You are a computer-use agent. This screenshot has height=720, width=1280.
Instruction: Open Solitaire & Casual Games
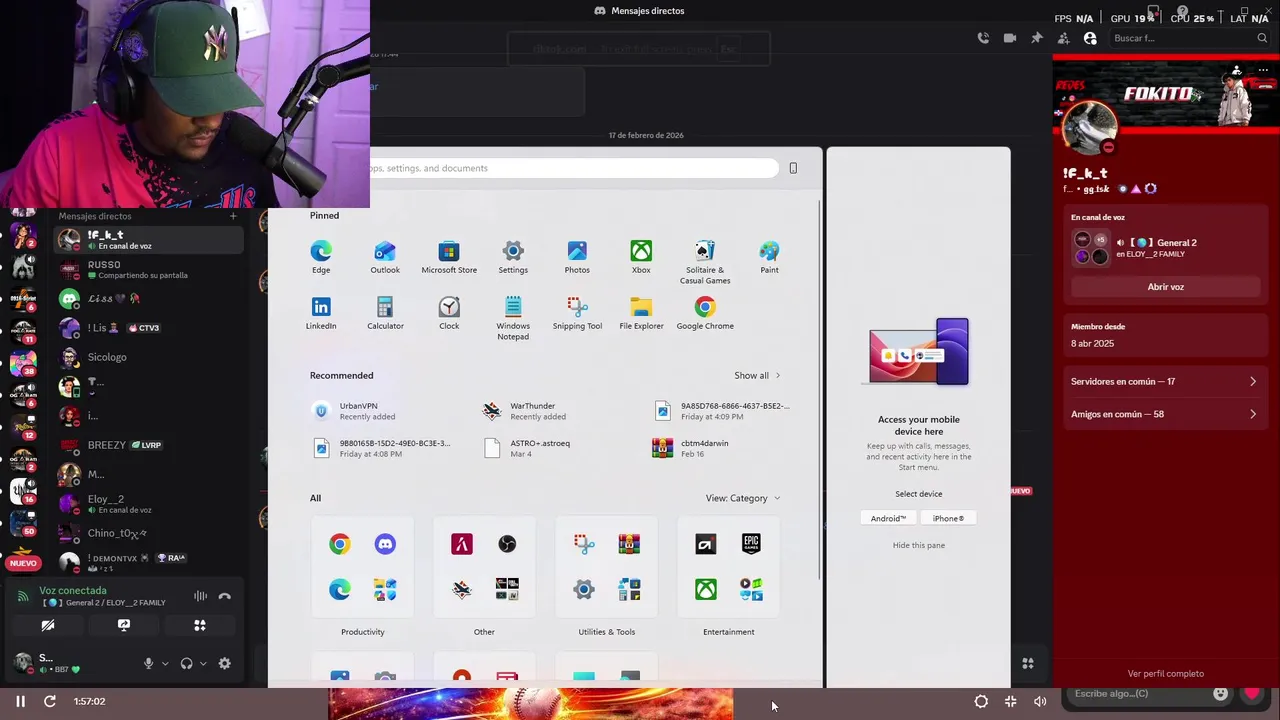pos(705,262)
